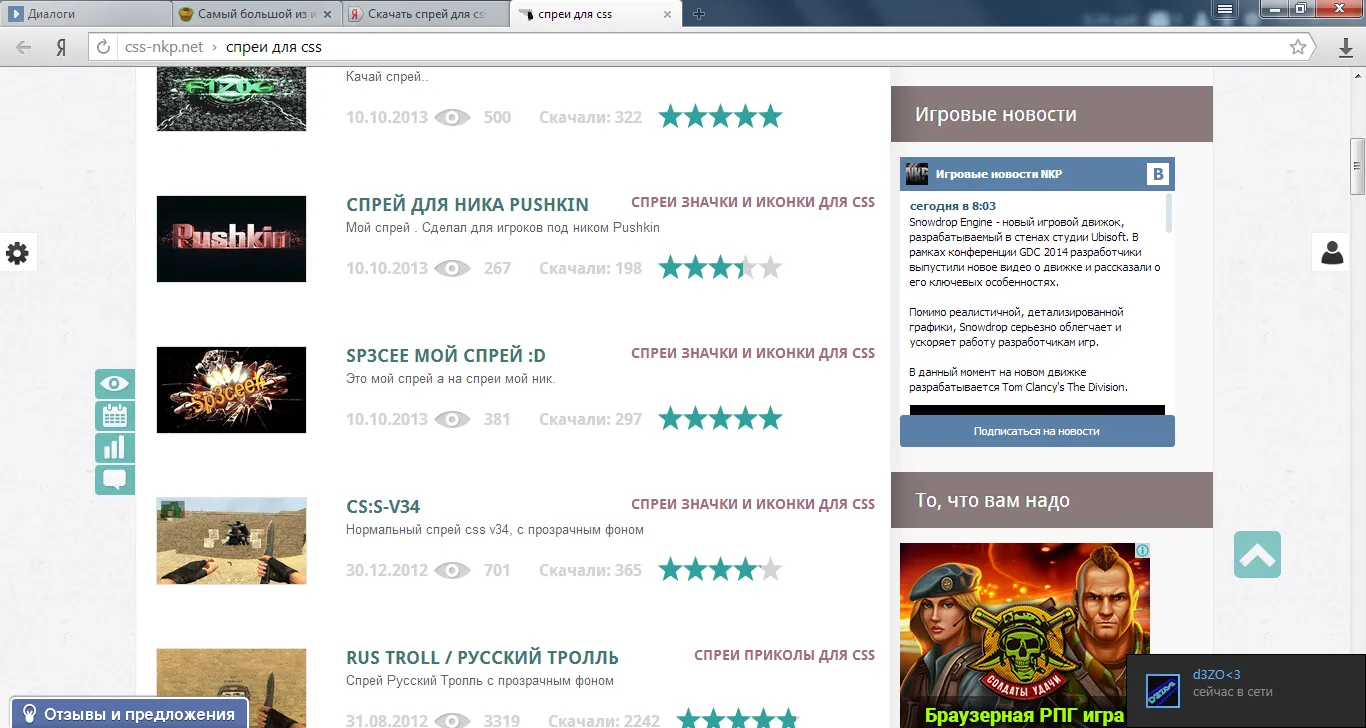Click the 'То, что вам надо' sidebar heading

(992, 500)
